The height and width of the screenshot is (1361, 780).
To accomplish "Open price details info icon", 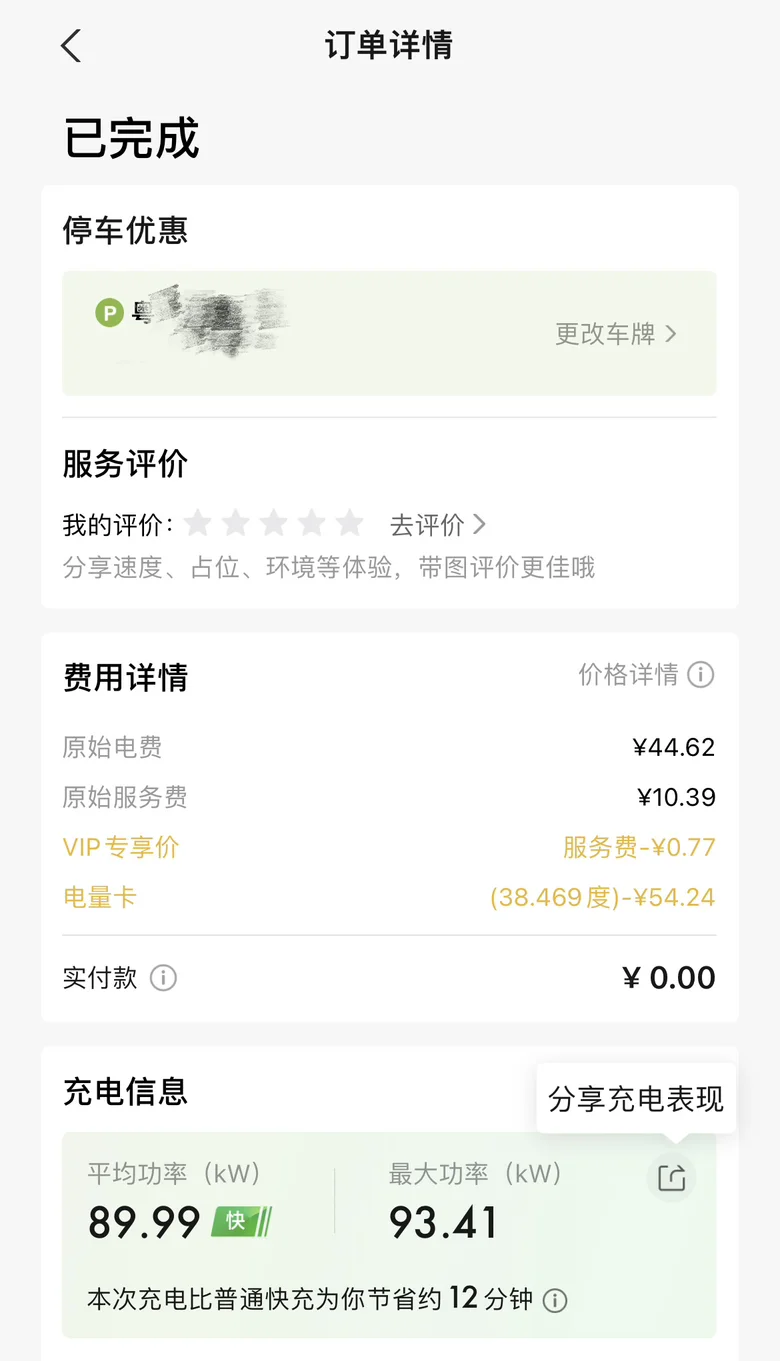I will [701, 675].
